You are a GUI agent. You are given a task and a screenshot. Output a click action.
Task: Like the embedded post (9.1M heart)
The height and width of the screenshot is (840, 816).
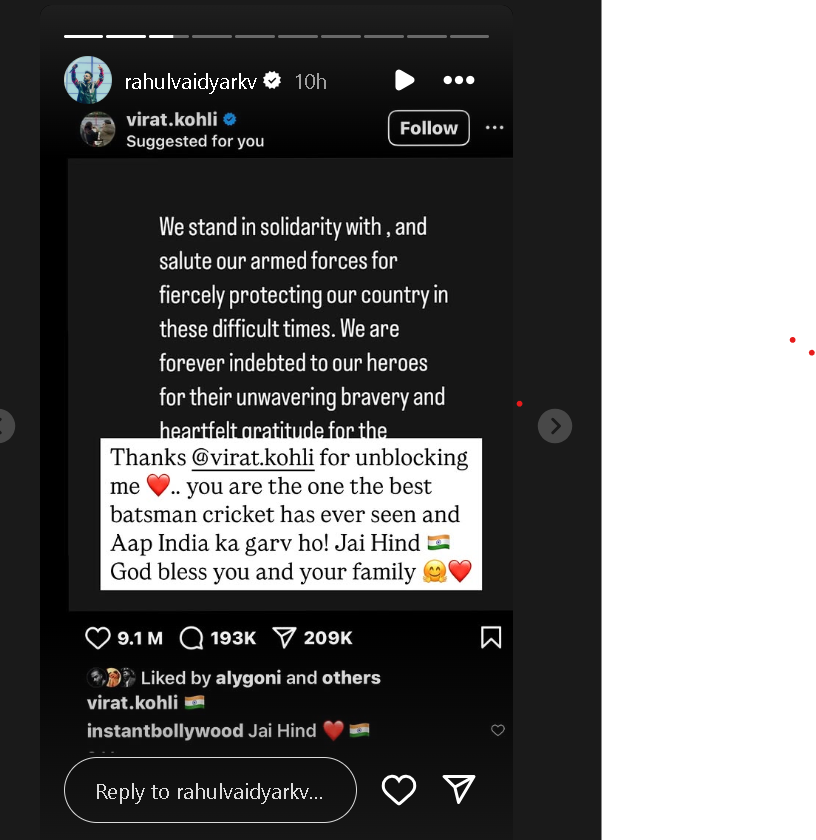98,638
